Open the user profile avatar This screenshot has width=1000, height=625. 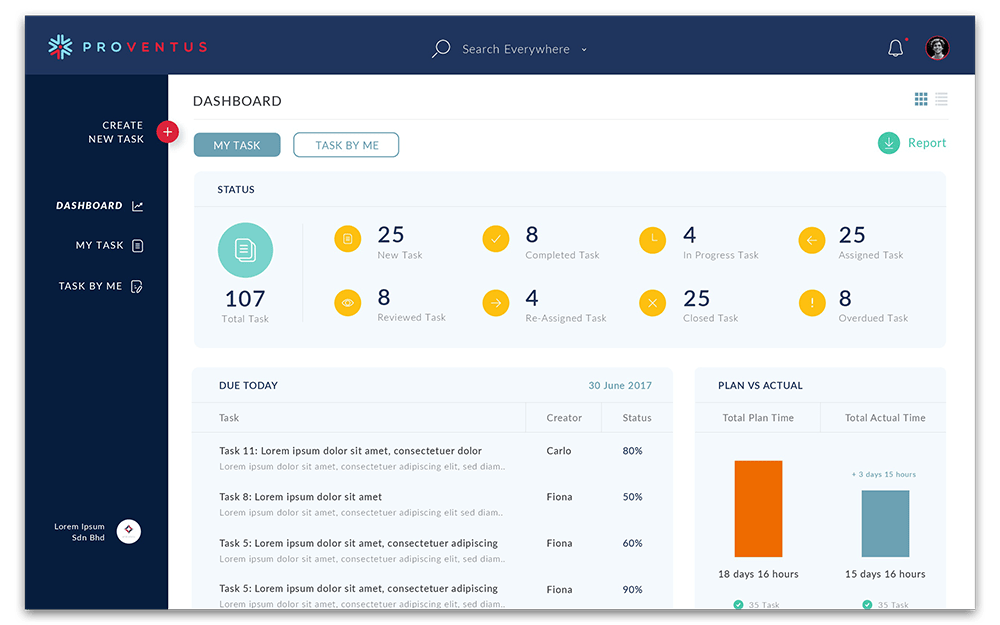tap(937, 48)
